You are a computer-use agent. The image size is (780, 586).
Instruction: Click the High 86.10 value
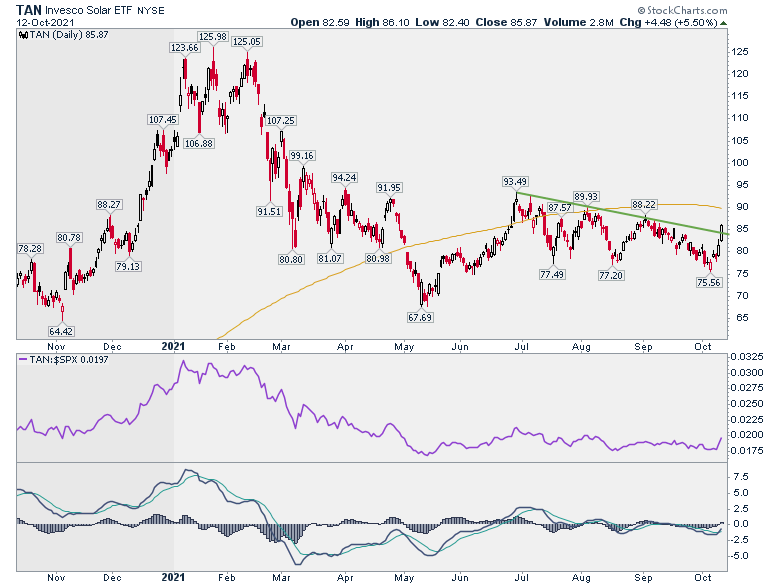point(382,22)
